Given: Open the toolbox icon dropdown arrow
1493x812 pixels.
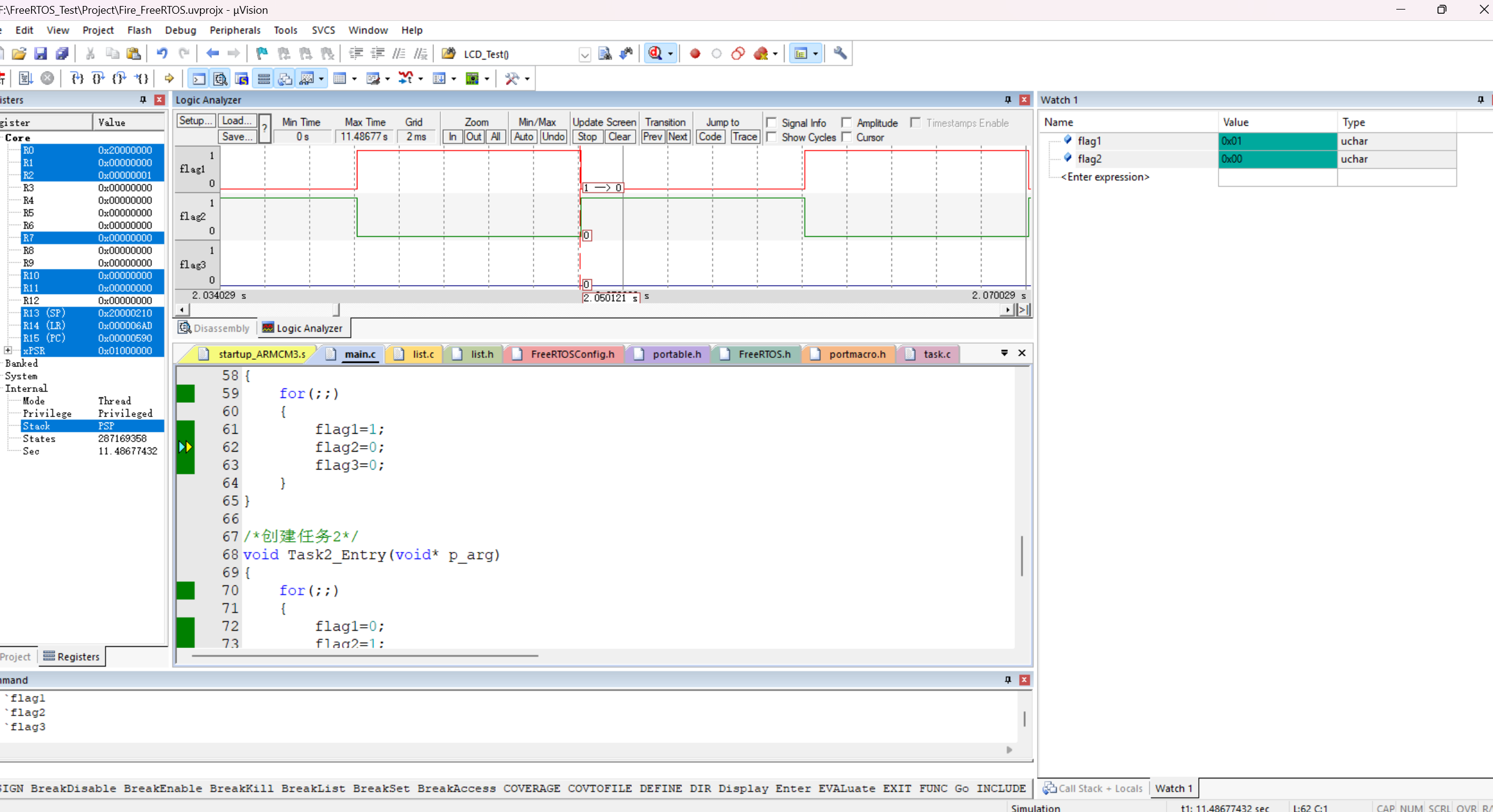Looking at the screenshot, I should pyautogui.click(x=527, y=79).
